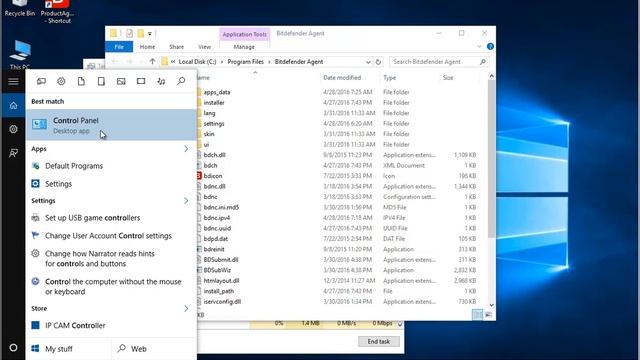Switch Explorer to large icons view
Image resolution: width=640 pixels, height=360 pixels.
[x=488, y=314]
